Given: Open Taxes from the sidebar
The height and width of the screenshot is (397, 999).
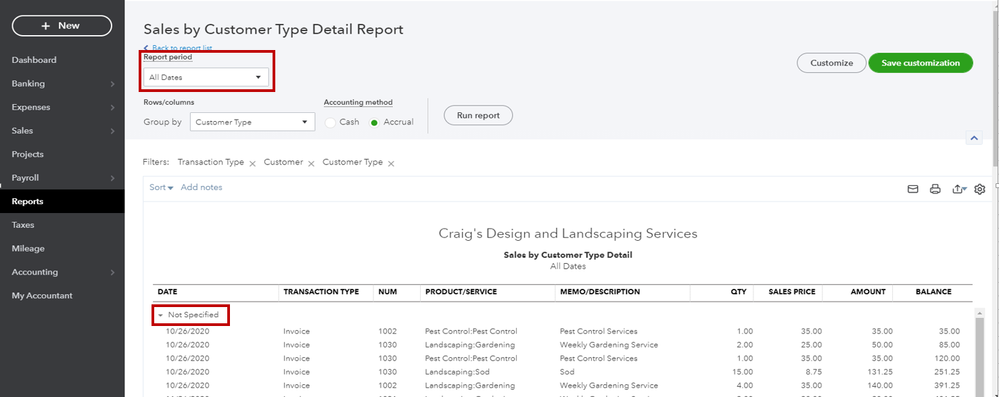Looking at the screenshot, I should (23, 225).
